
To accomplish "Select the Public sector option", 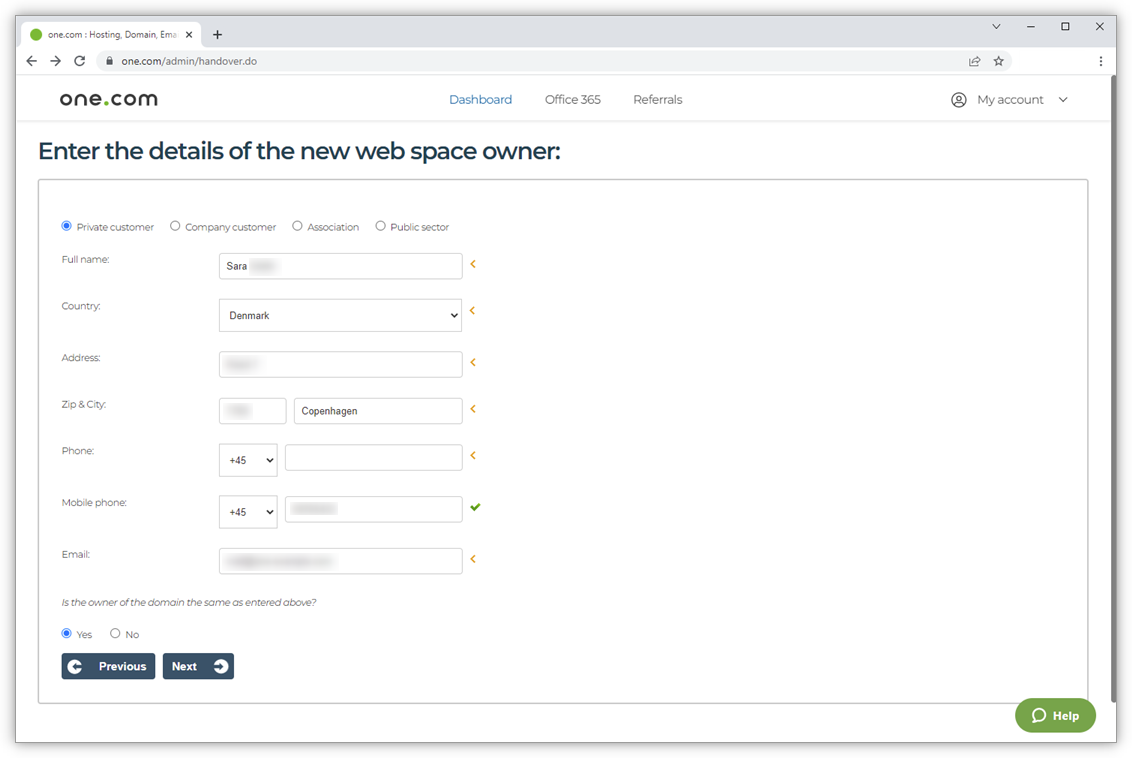I will click(380, 226).
